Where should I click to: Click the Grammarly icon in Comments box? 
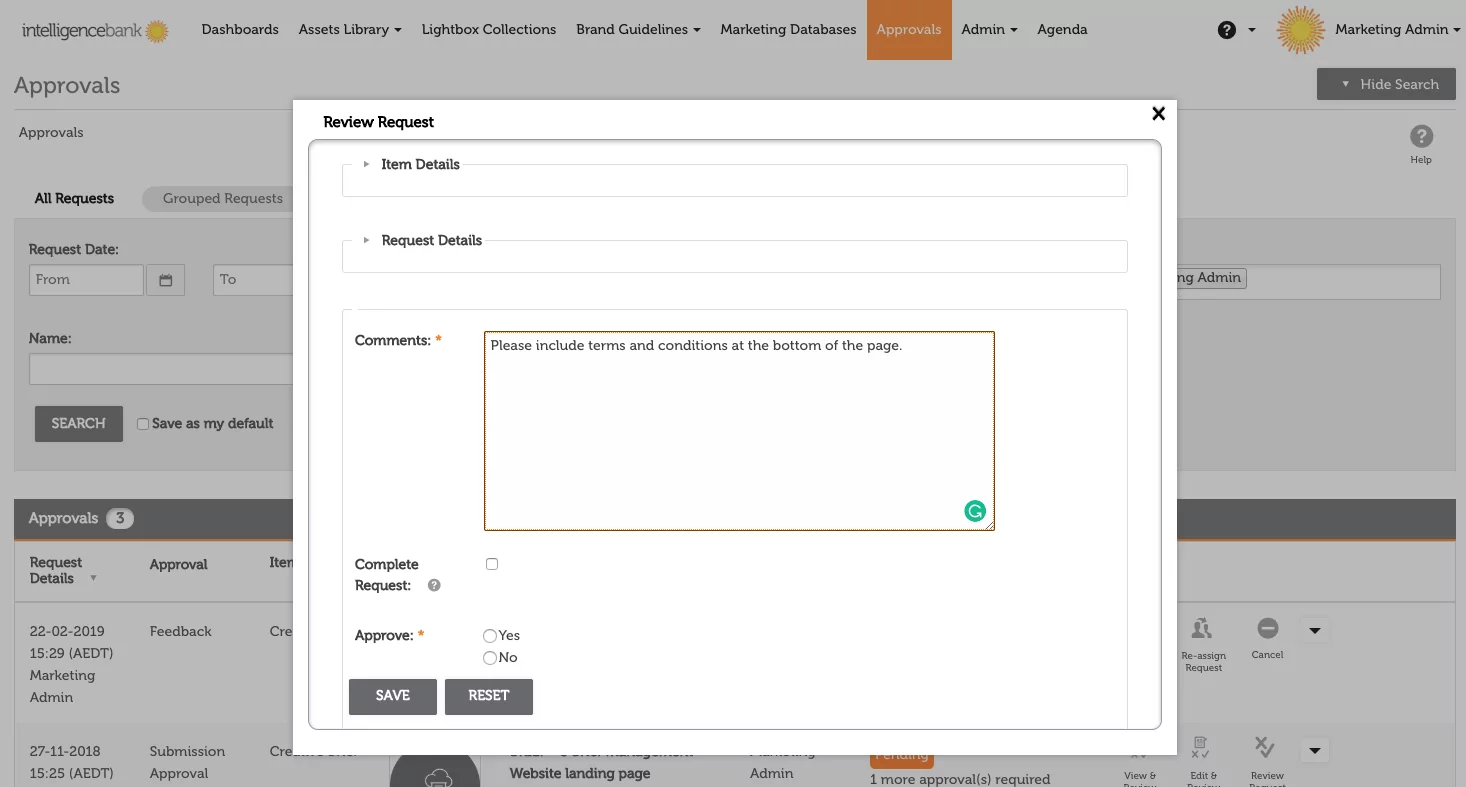(x=974, y=511)
